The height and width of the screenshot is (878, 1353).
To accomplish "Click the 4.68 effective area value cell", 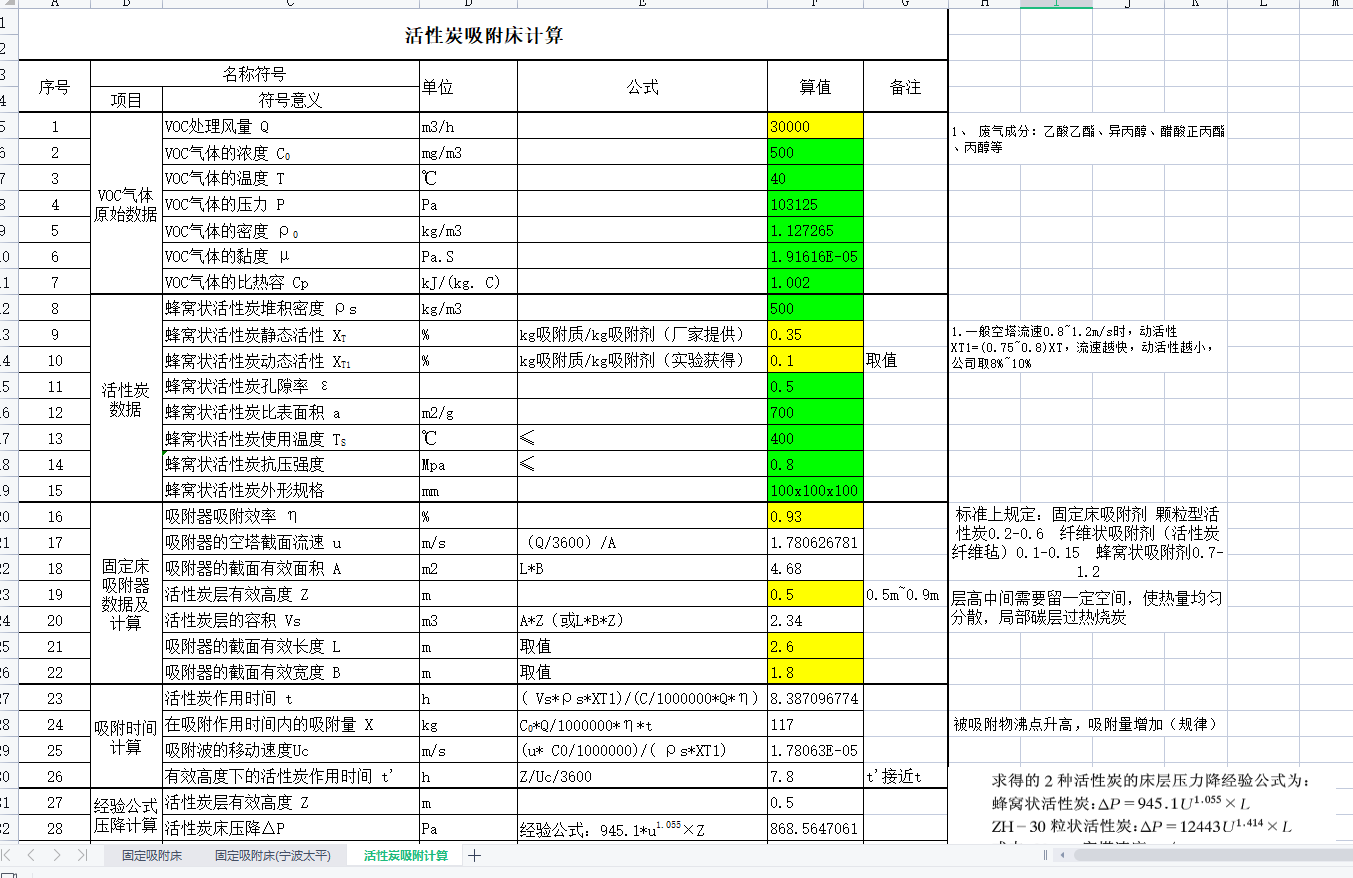I will click(815, 569).
